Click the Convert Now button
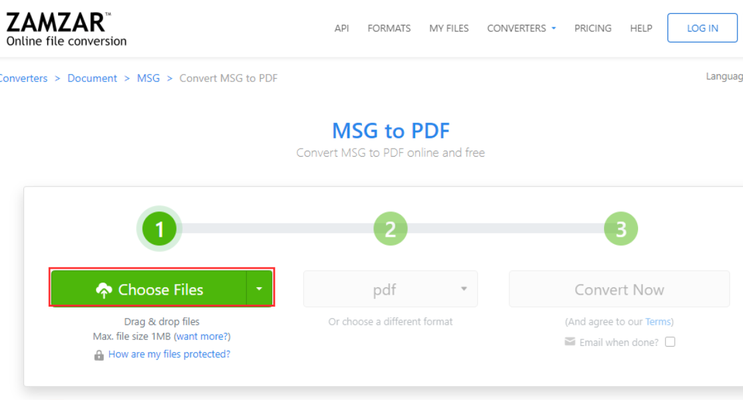Screen dimensions: 743x400 point(619,289)
